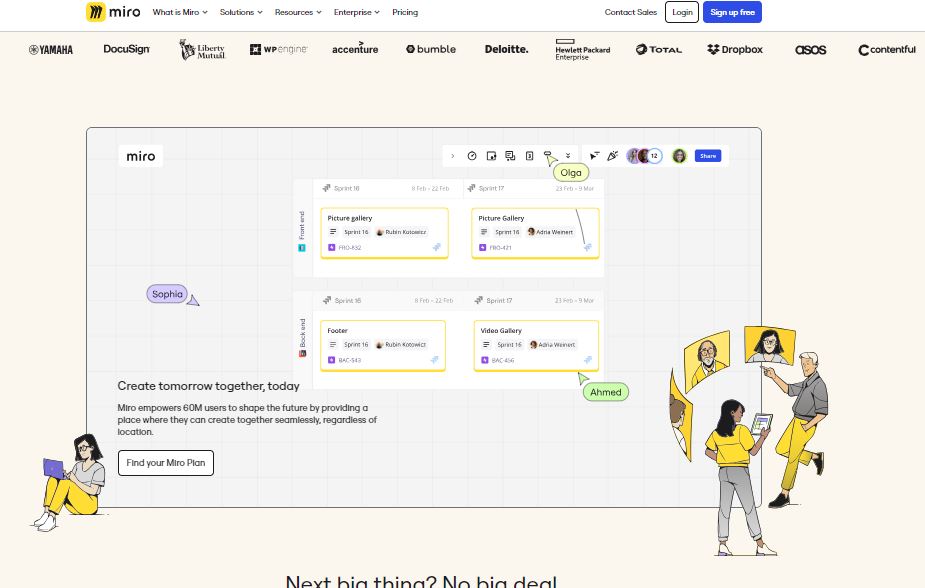Expand the Enterprise menu
This screenshot has height=588, width=925.
(356, 12)
